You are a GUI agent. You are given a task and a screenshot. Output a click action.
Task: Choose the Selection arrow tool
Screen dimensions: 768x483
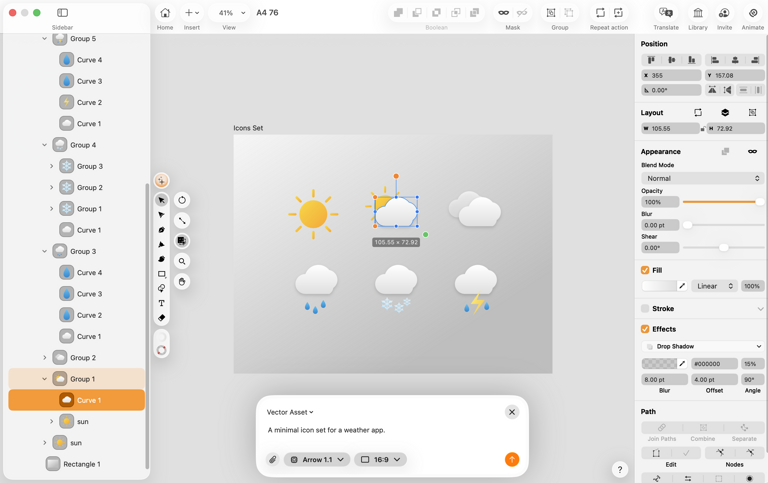[x=162, y=200]
